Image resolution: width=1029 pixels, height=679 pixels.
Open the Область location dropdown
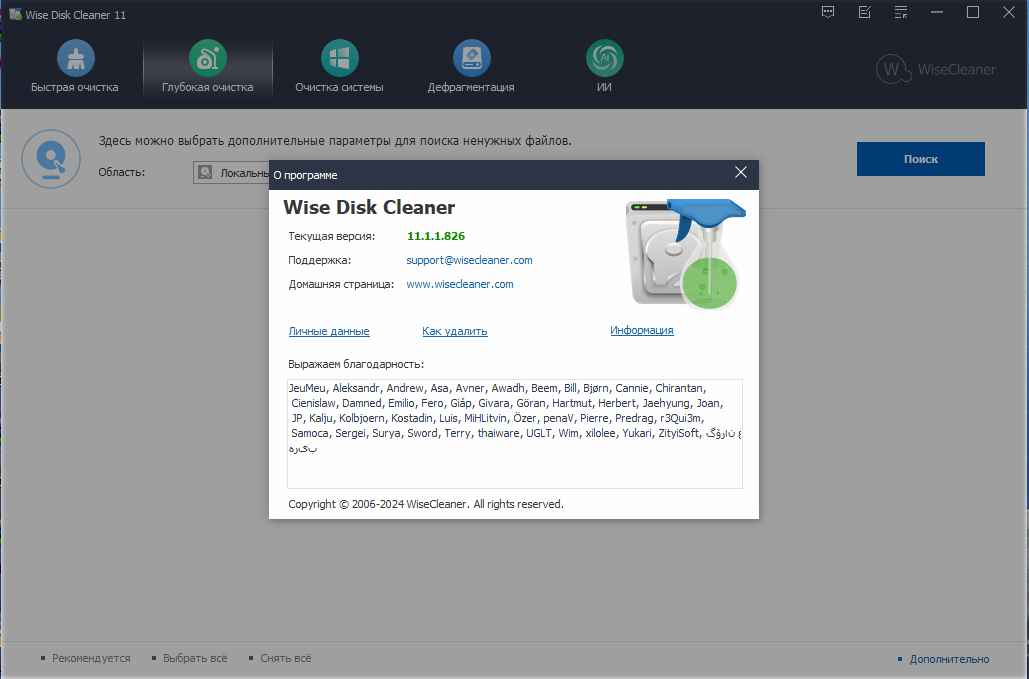pos(231,173)
